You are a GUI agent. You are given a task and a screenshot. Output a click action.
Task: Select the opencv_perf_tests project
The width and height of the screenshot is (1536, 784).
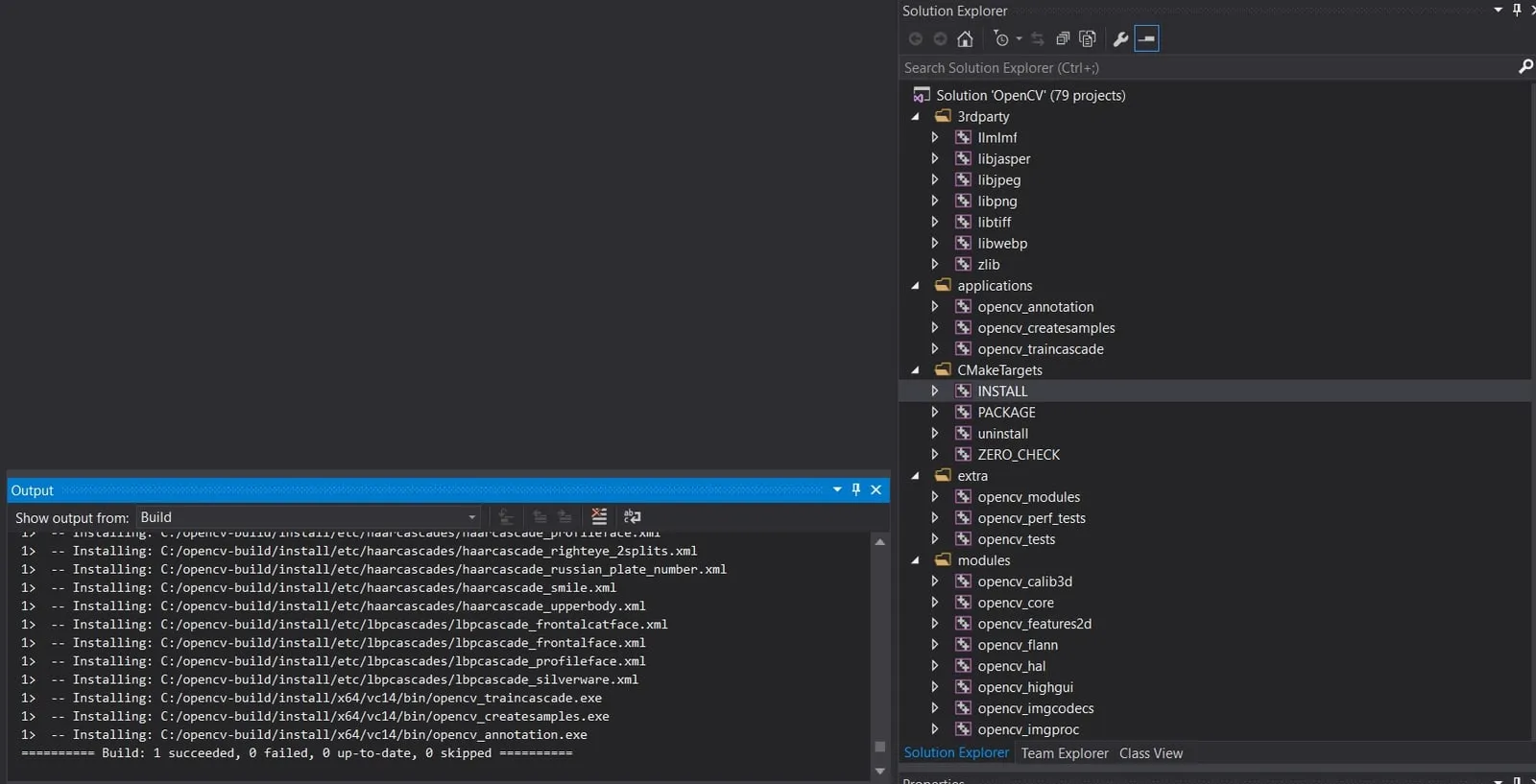pos(1032,518)
